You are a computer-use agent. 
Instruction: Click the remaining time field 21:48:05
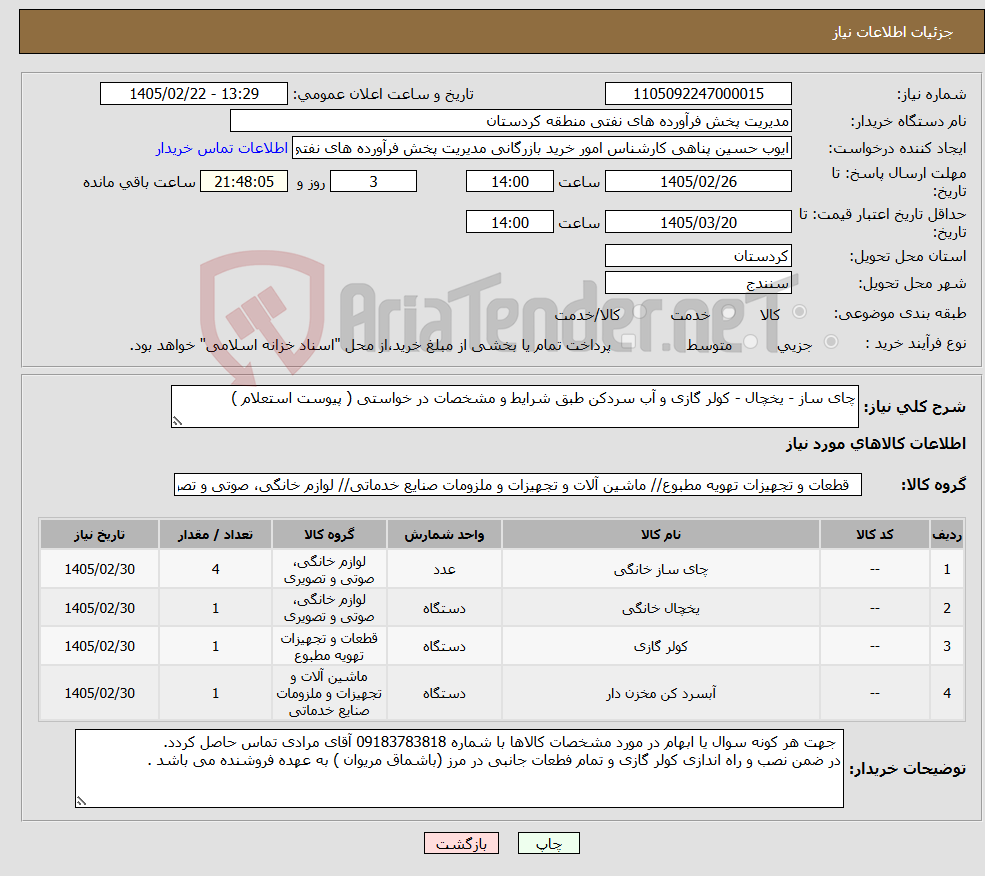(244, 182)
